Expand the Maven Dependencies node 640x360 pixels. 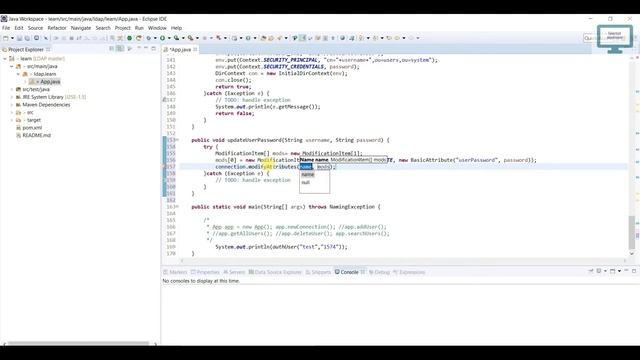(x=12, y=104)
